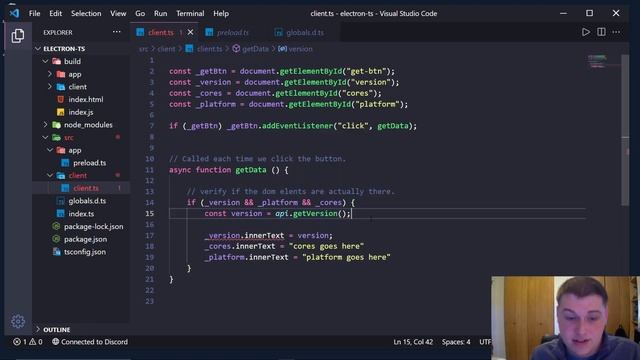Open package-lock.json in the explorer
The width and height of the screenshot is (640, 360).
coord(93,227)
